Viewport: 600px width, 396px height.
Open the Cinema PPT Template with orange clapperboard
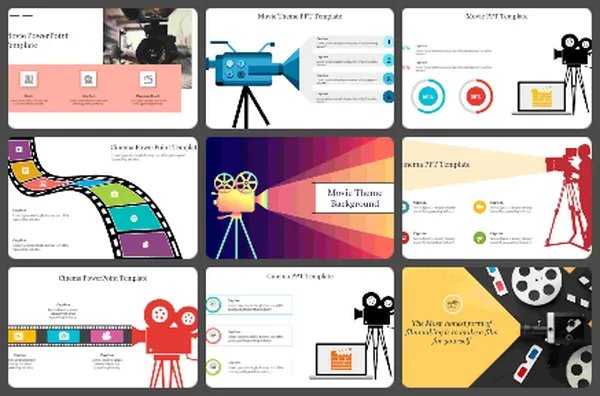pos(300,328)
